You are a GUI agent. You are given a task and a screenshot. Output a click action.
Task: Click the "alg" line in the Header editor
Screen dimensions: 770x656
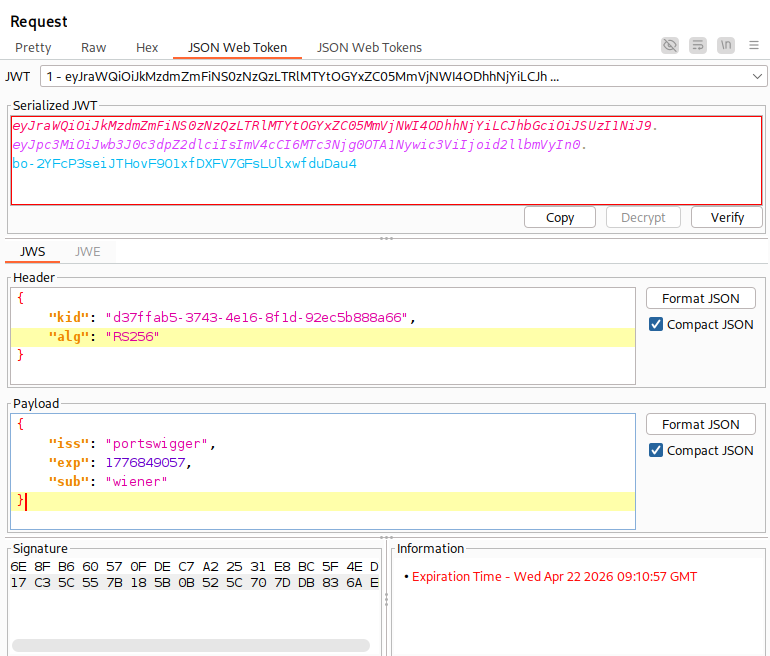(x=323, y=337)
